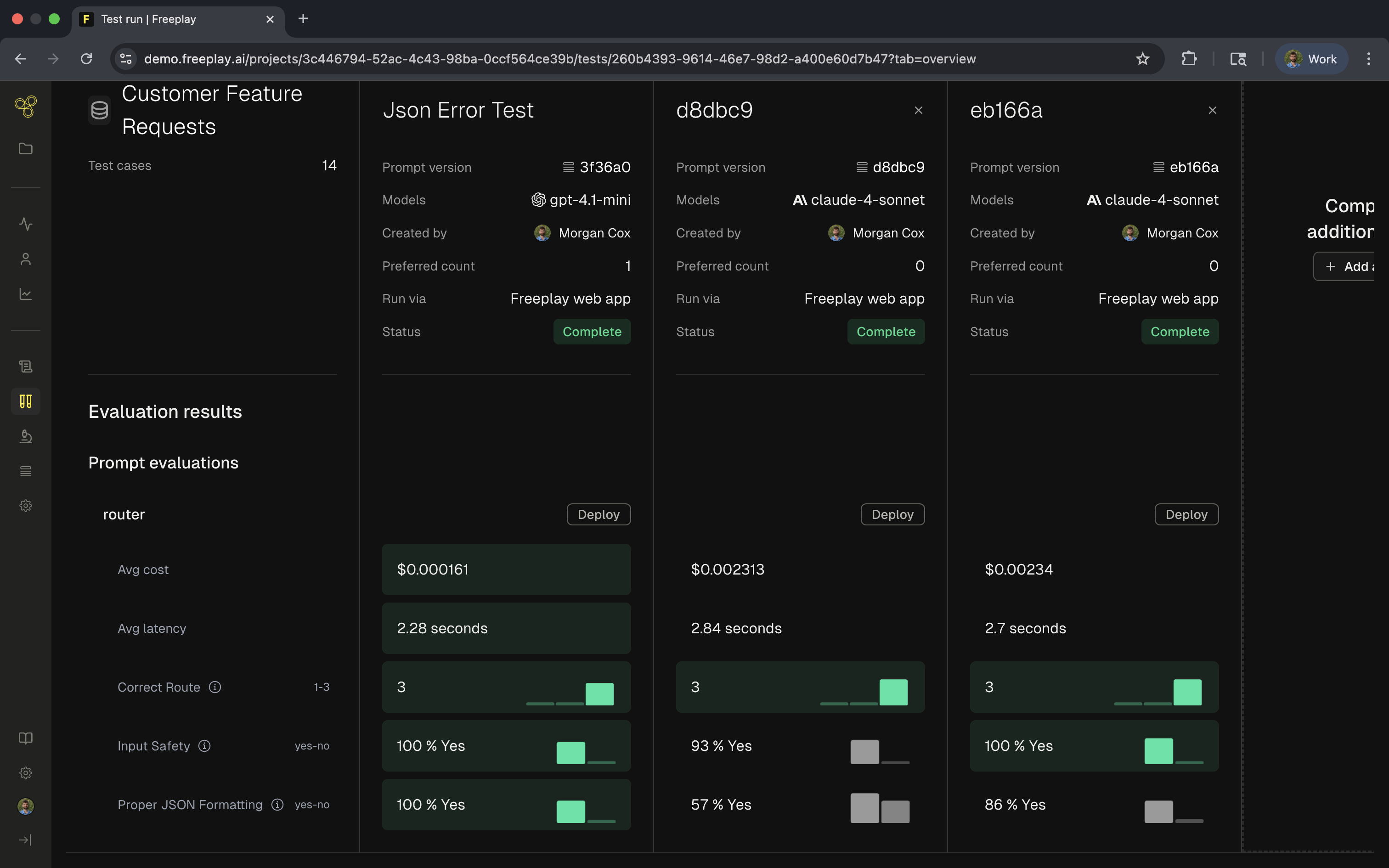Open prompt version 3f36a0 link

(604, 167)
